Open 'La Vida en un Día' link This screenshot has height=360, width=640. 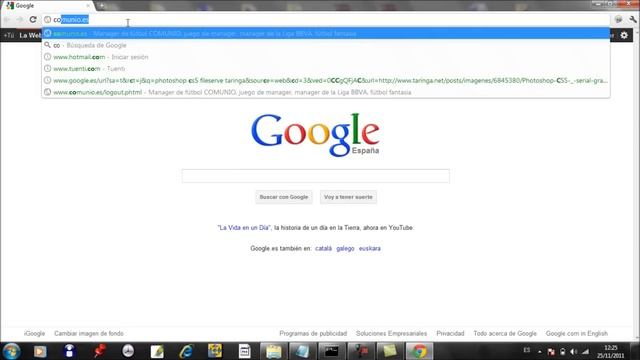(244, 228)
